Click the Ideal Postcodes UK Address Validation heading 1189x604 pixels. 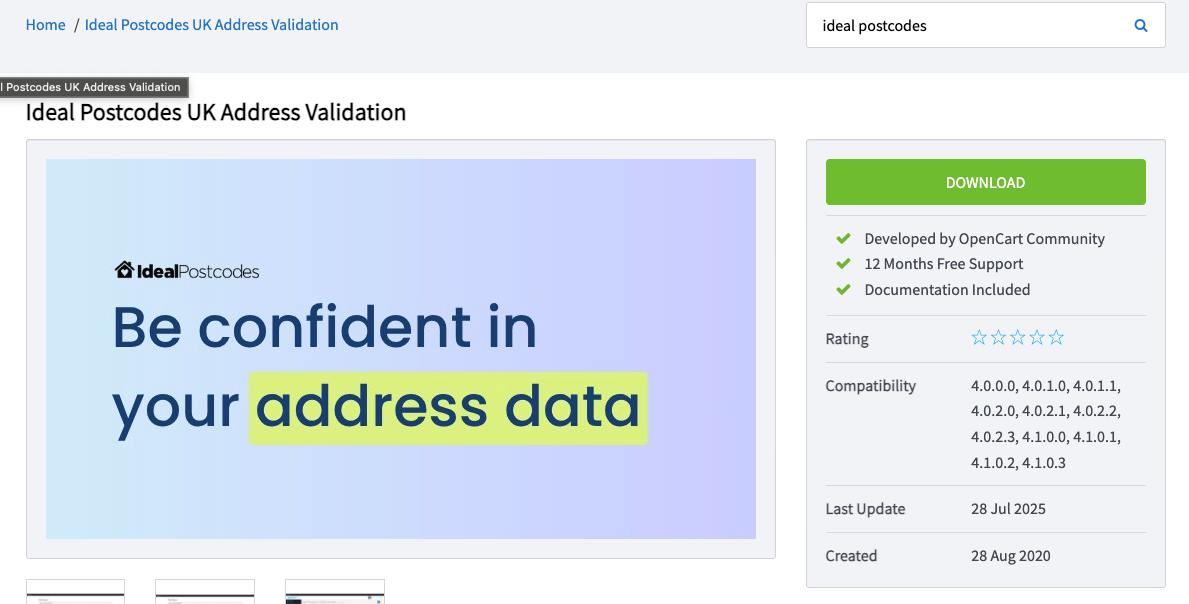point(216,112)
